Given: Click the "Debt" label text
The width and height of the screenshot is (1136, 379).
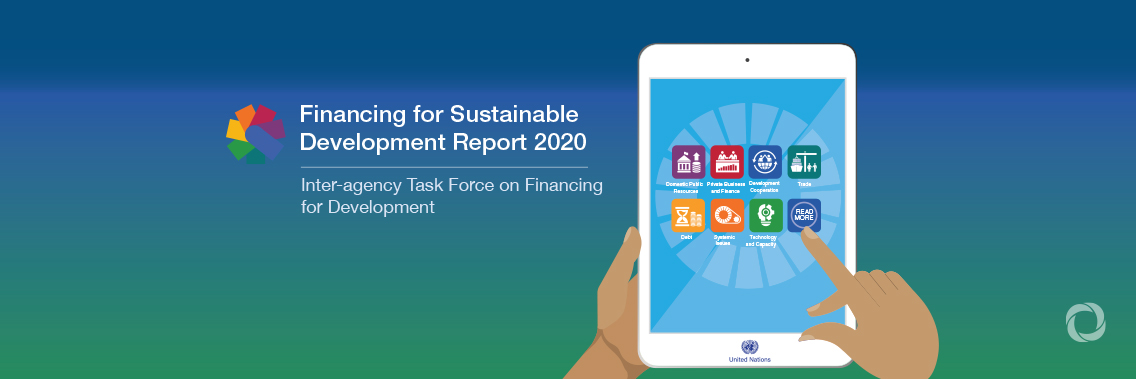Looking at the screenshot, I should pos(686,237).
